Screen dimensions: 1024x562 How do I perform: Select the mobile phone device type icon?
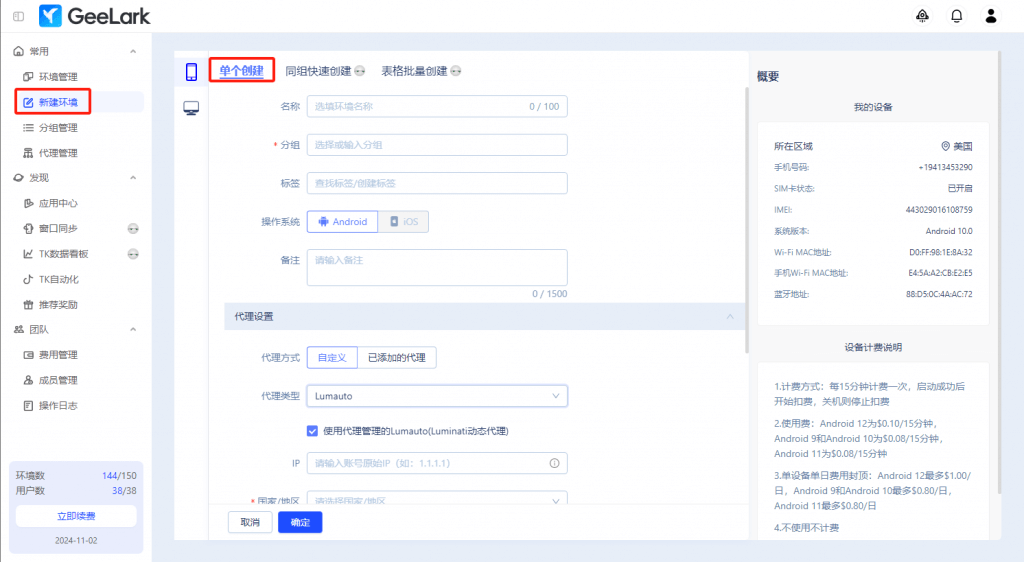pyautogui.click(x=191, y=72)
